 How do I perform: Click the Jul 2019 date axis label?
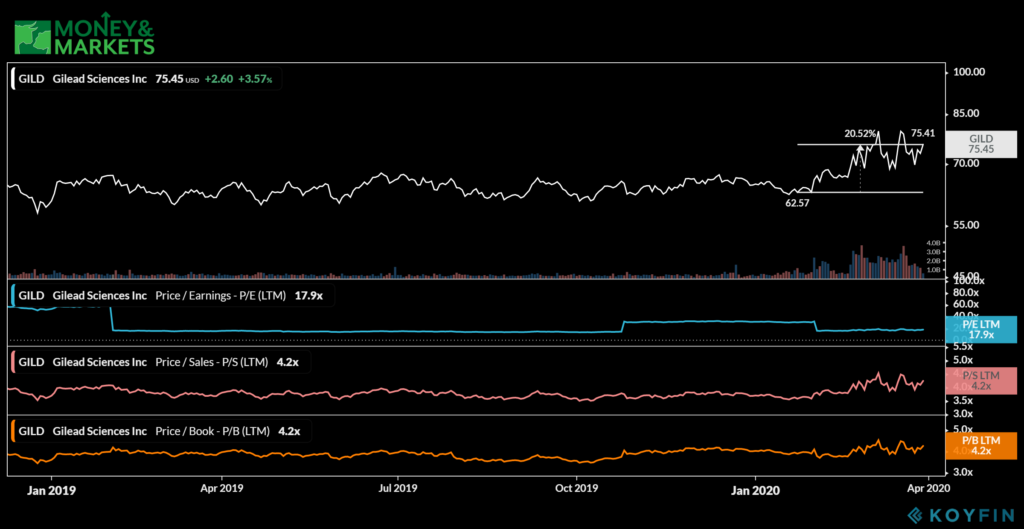click(x=398, y=489)
